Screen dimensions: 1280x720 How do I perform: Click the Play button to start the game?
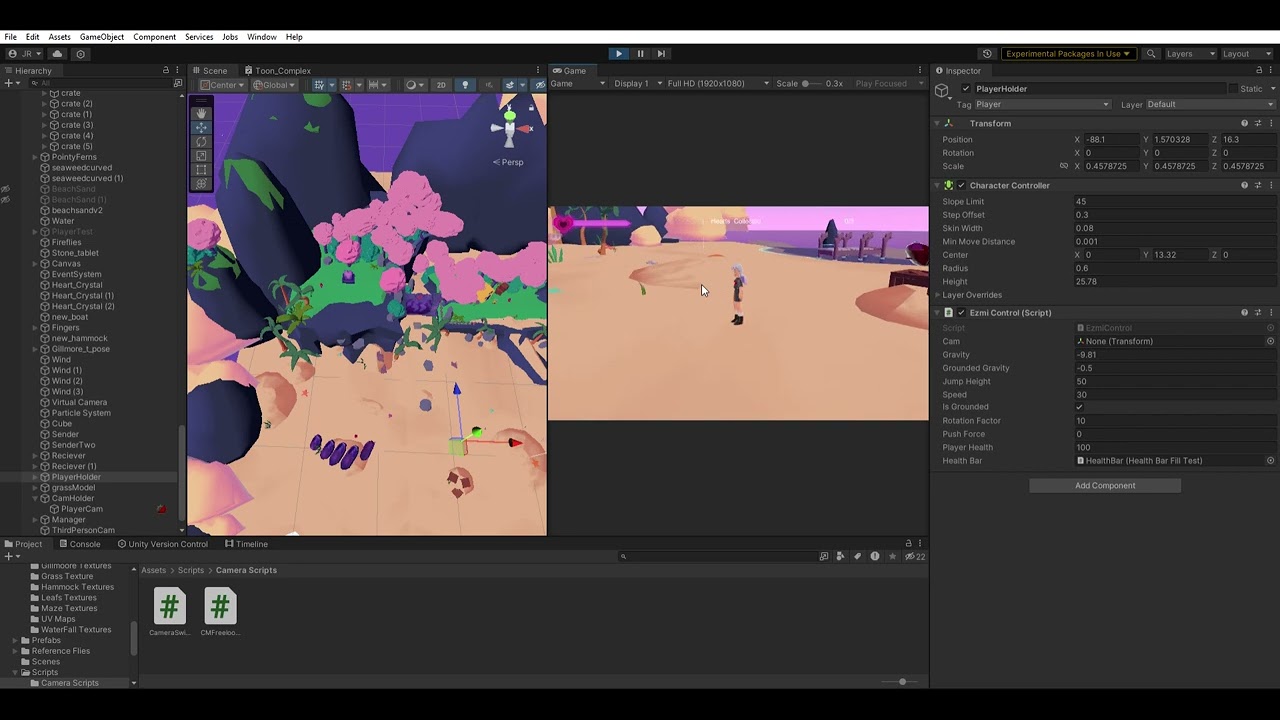click(618, 53)
